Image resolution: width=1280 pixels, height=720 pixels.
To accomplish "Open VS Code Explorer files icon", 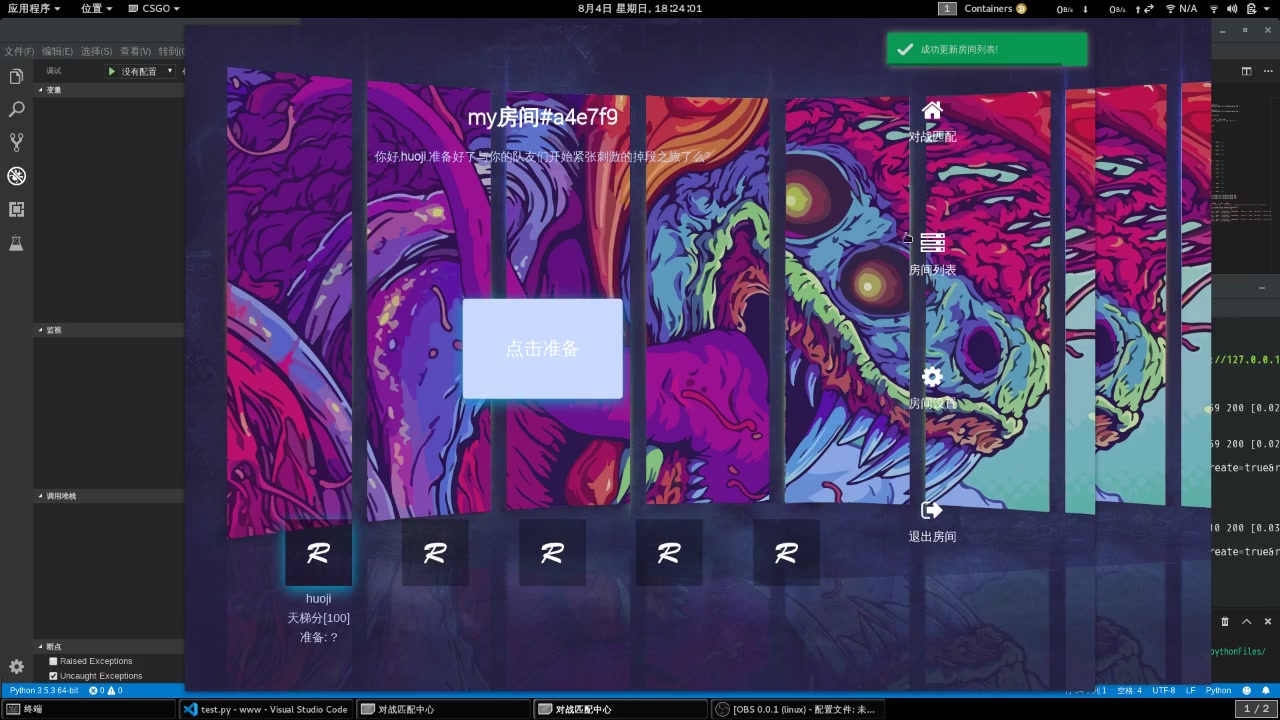I will click(x=16, y=77).
